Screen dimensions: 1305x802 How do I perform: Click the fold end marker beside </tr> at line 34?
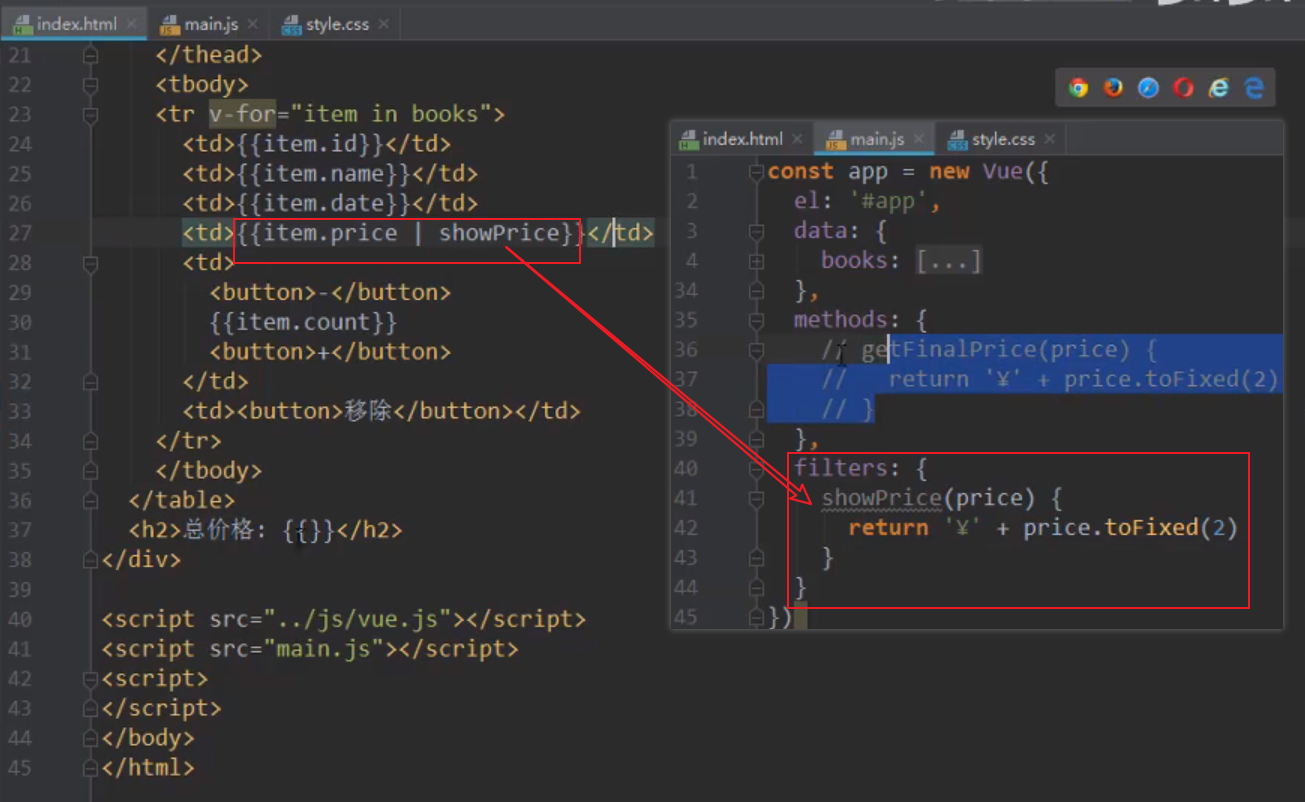[x=90, y=441]
